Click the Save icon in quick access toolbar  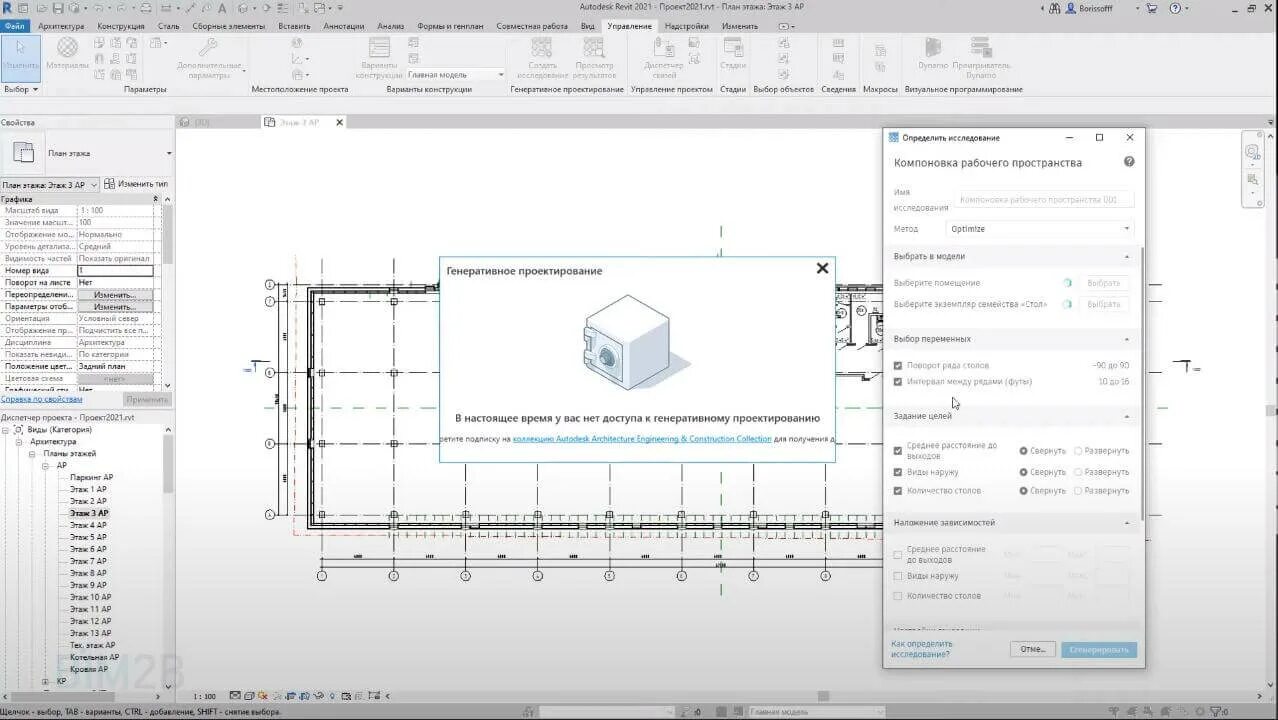coord(58,8)
